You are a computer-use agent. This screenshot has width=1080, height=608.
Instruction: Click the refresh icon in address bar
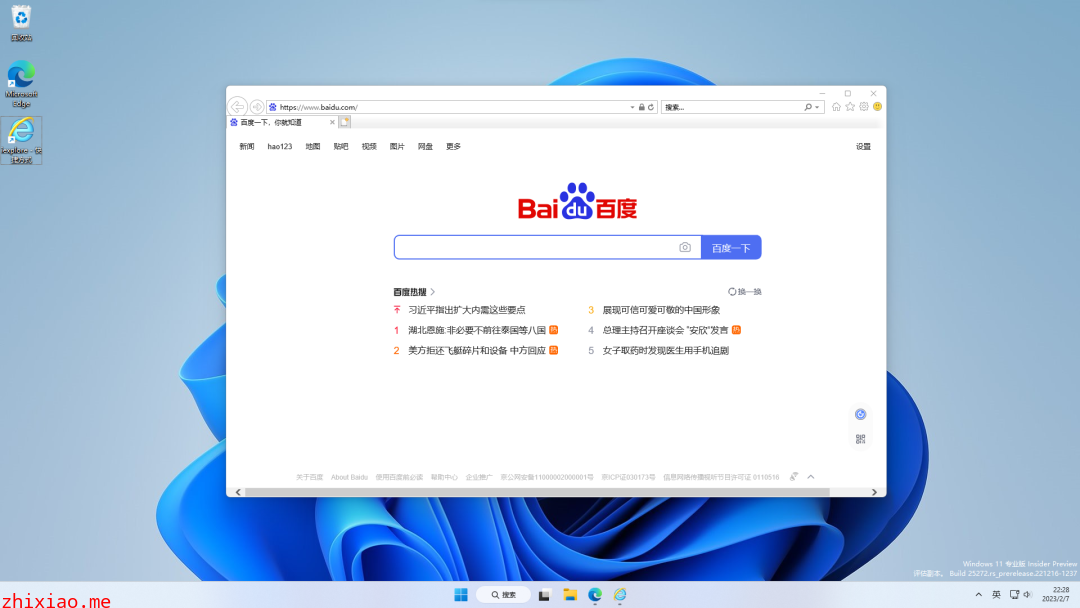click(x=651, y=107)
